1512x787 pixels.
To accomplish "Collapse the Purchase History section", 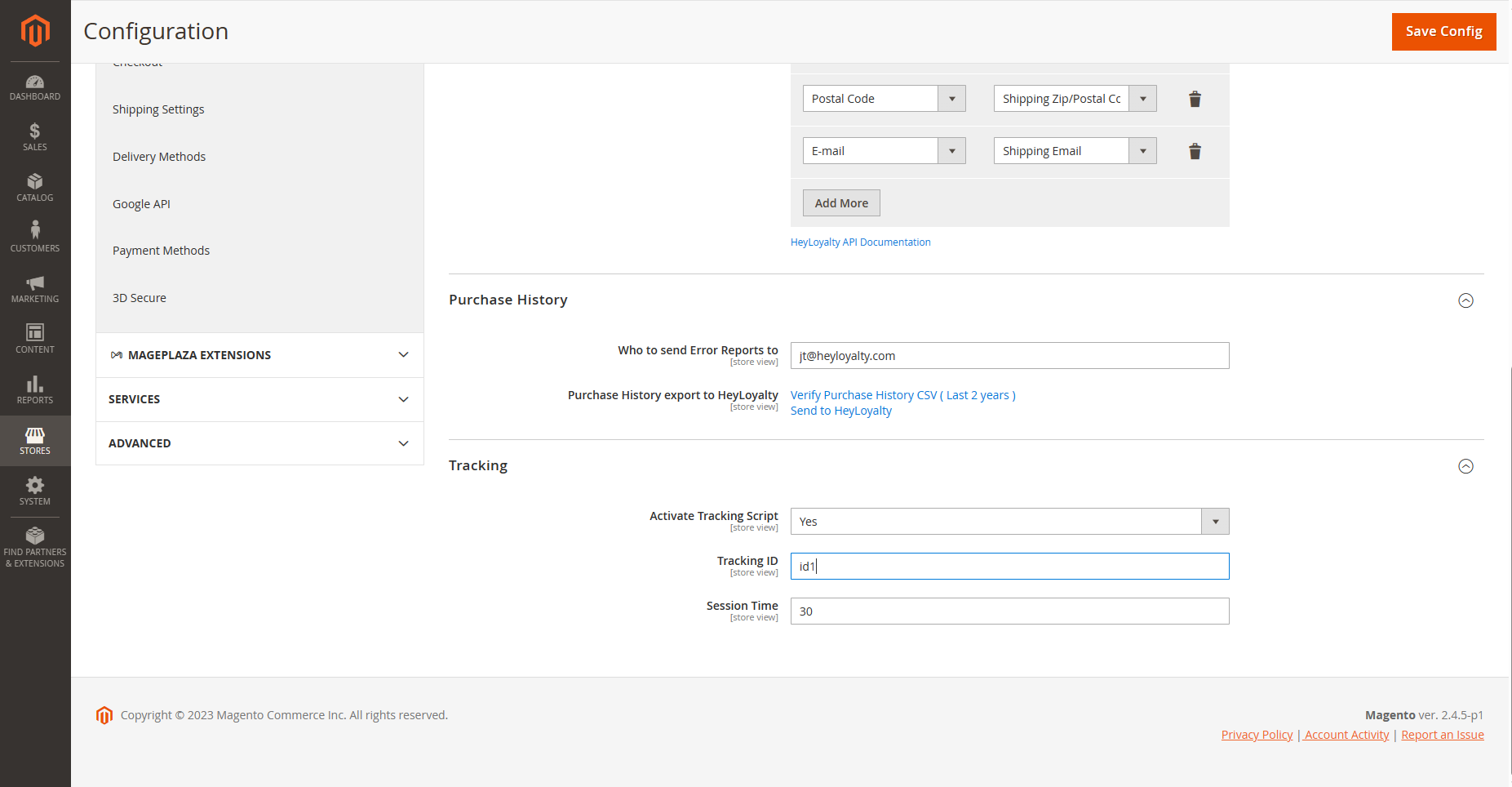I will [1465, 300].
